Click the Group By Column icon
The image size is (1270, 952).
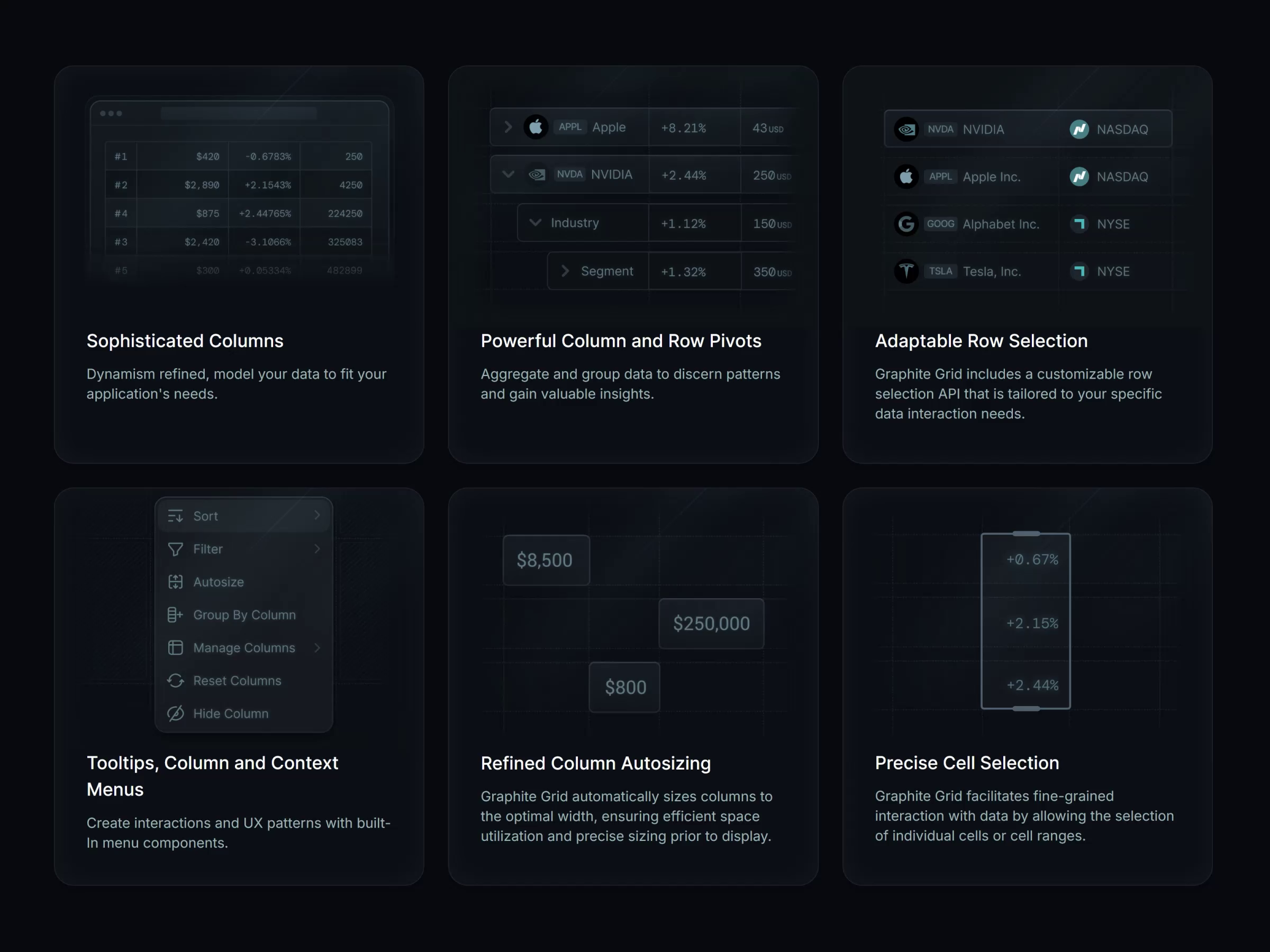tap(175, 615)
